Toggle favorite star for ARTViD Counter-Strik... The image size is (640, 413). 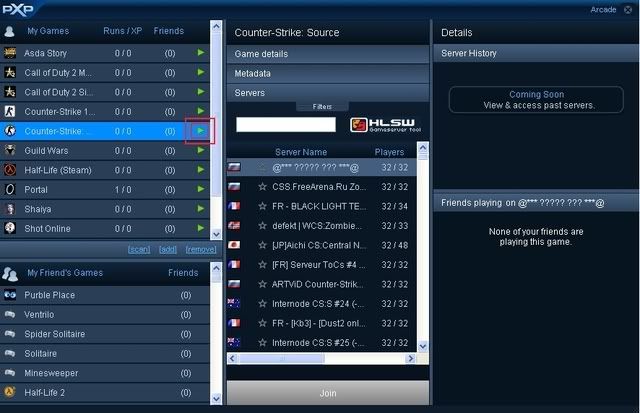click(x=262, y=284)
